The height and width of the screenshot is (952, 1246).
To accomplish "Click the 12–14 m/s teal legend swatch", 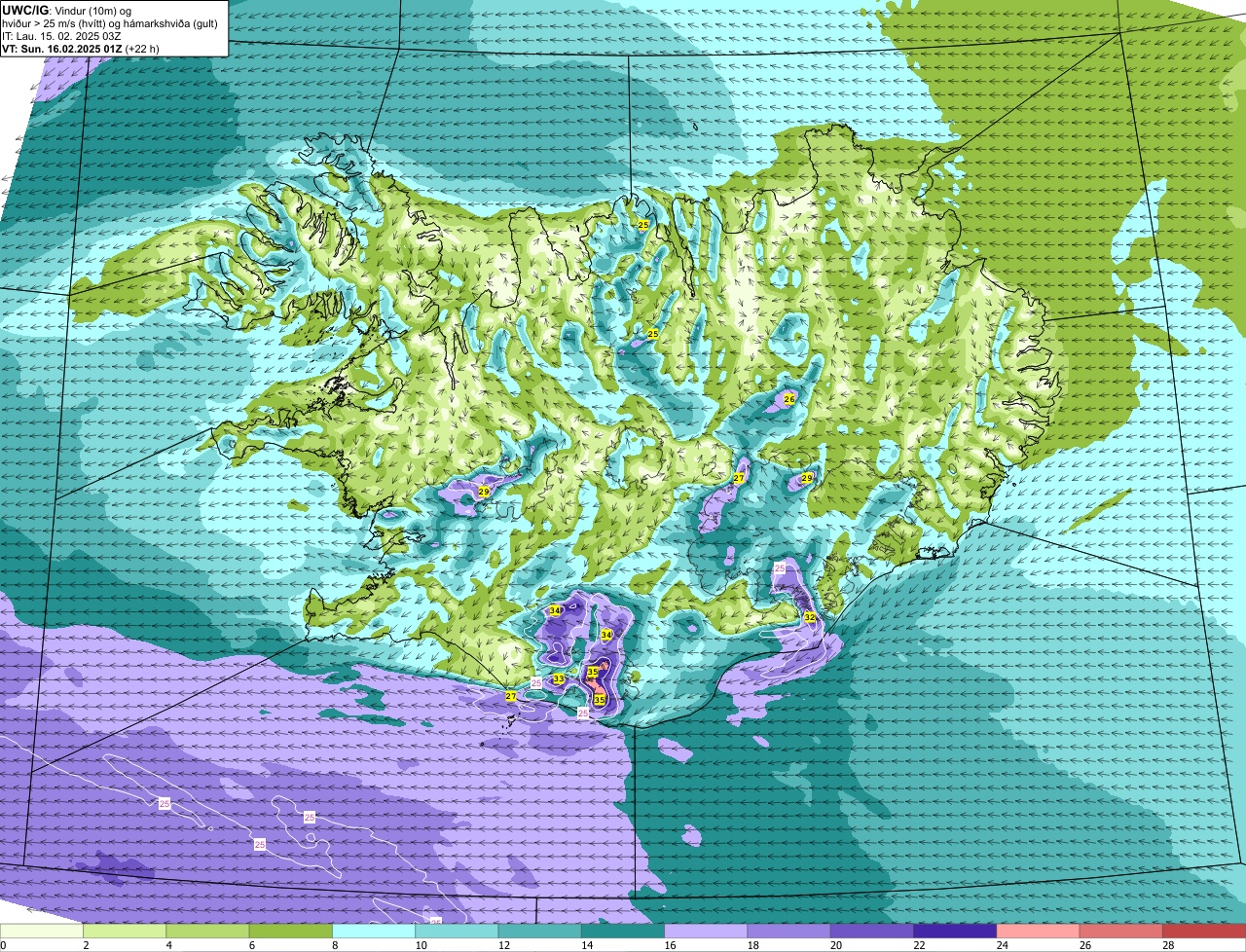I will click(x=540, y=932).
